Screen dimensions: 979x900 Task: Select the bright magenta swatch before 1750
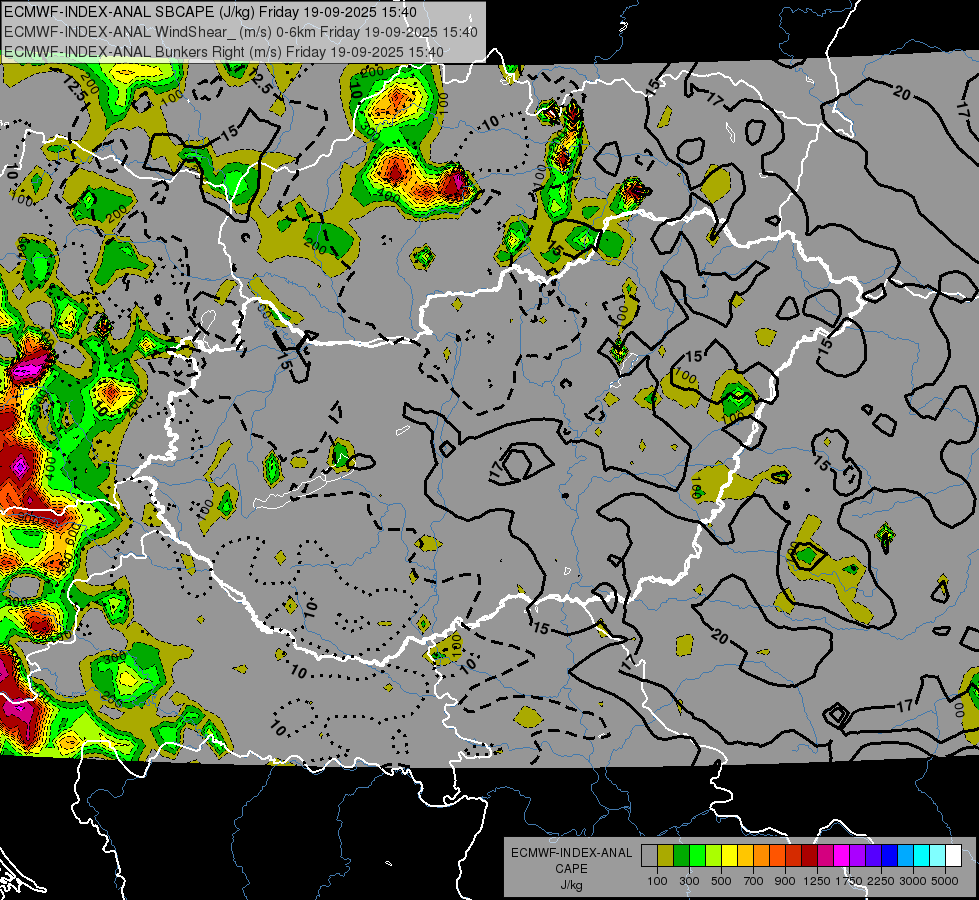click(842, 855)
